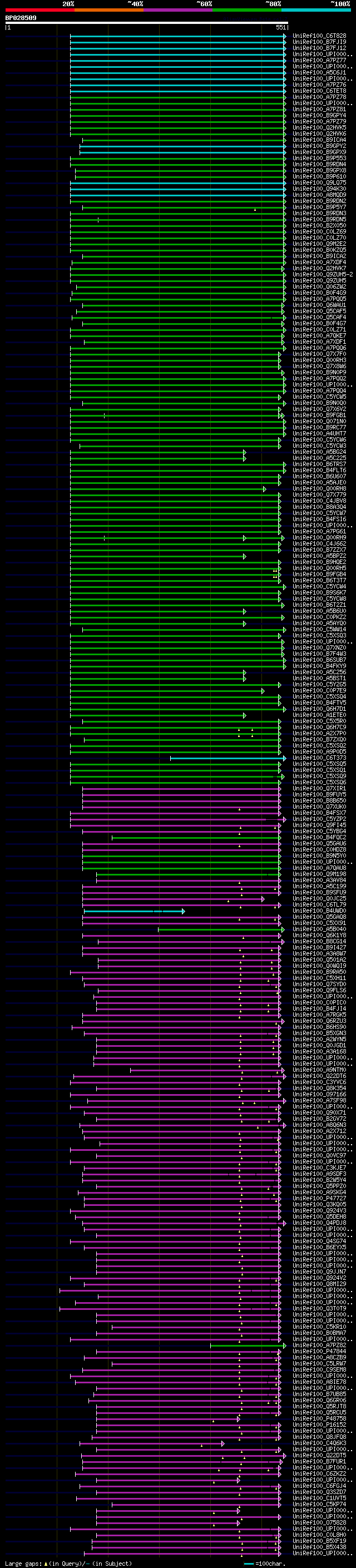
Task: Open hit UniRef100_Q2HVK5
Action: click(319, 128)
